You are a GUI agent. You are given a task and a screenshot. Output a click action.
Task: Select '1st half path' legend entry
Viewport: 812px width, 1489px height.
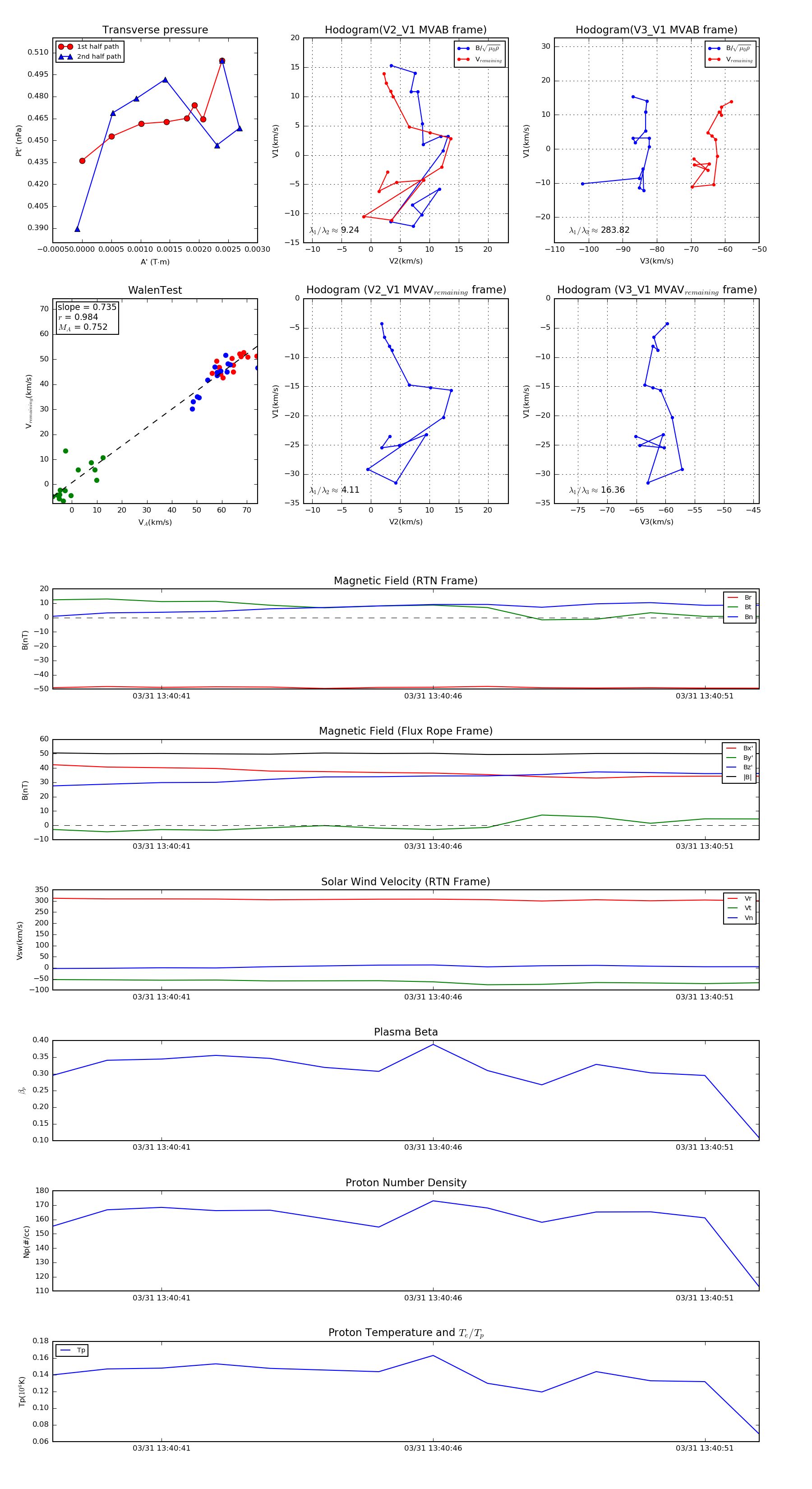point(90,47)
